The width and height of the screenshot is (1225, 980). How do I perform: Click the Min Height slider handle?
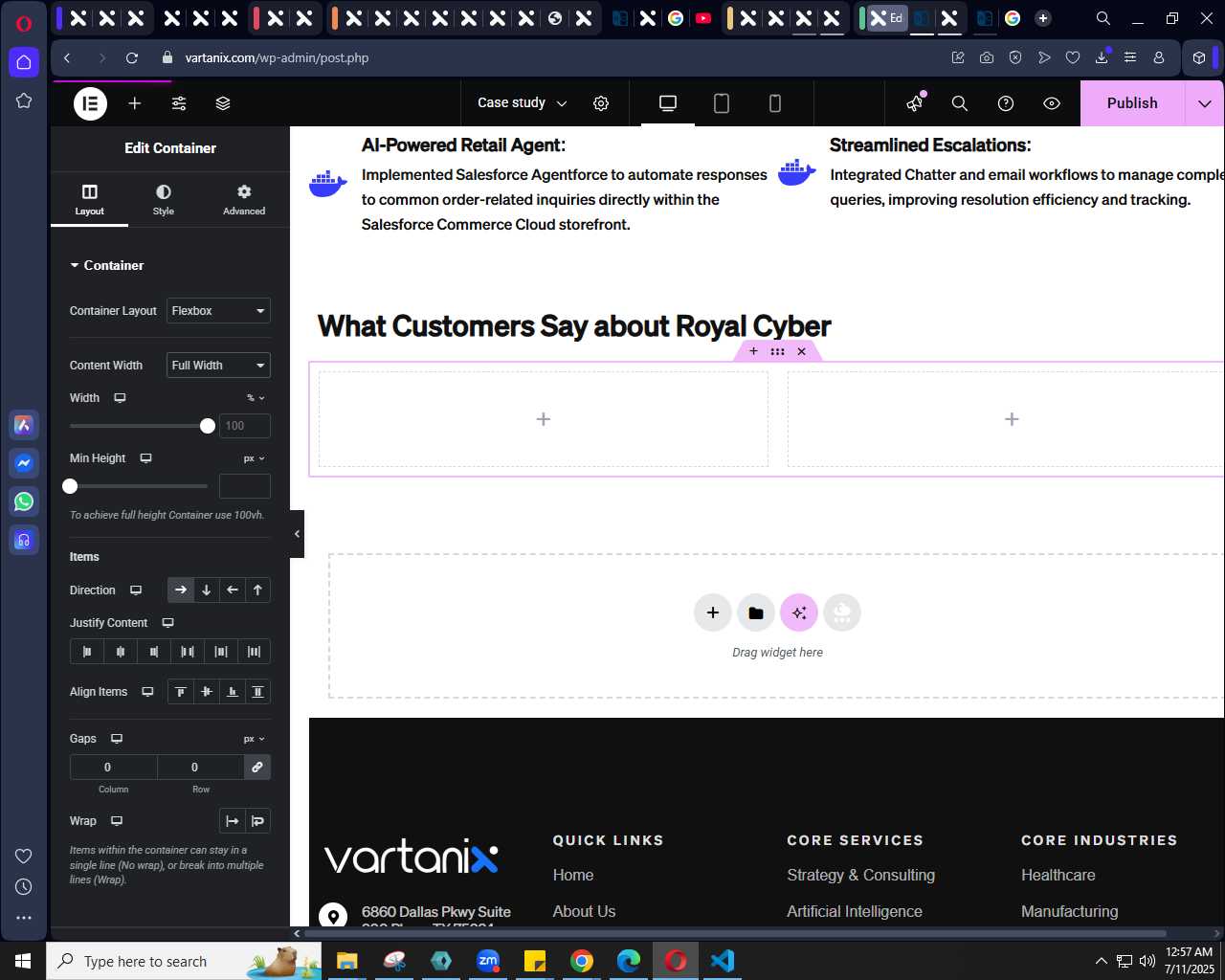pos(70,486)
